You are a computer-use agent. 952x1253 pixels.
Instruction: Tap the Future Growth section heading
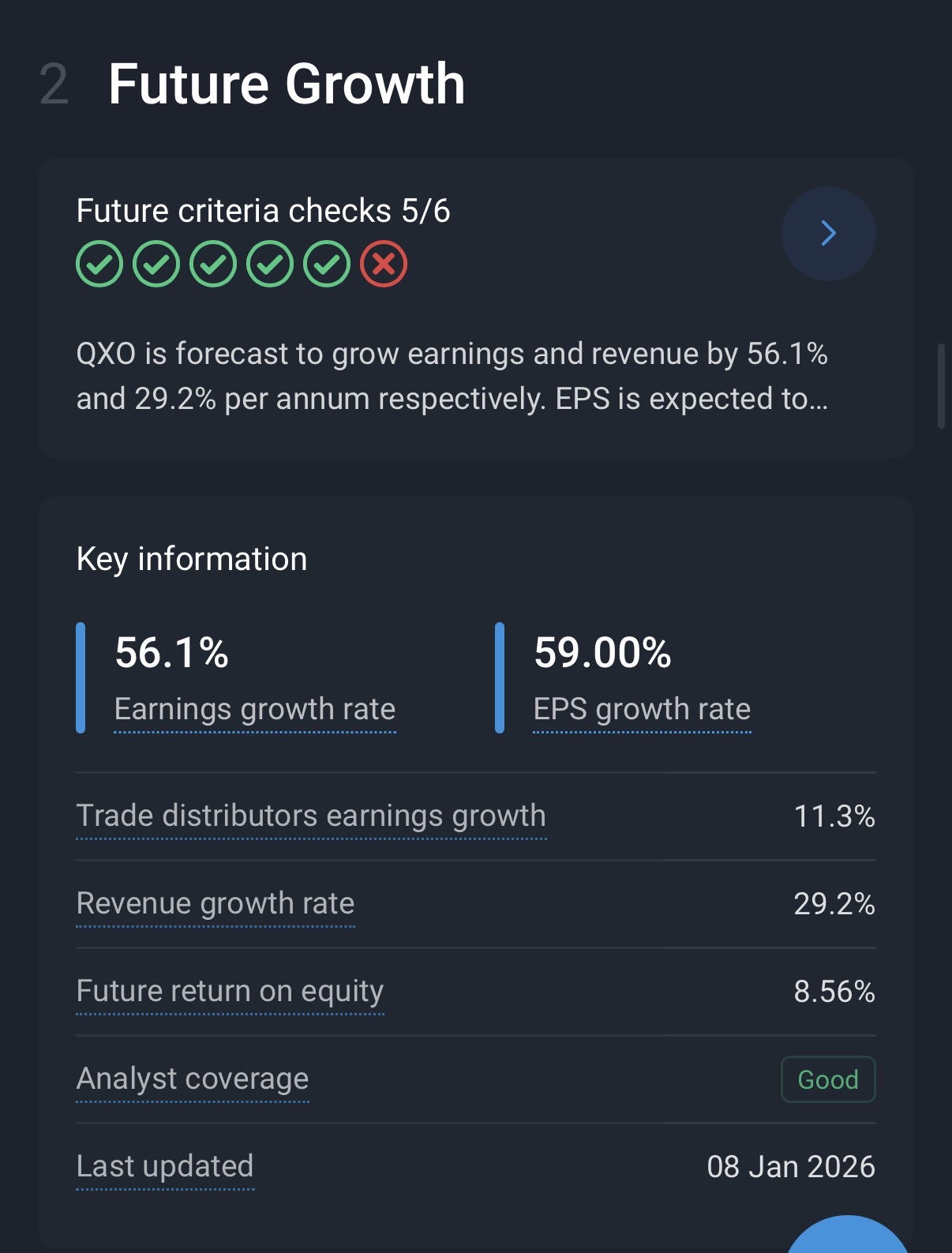[287, 84]
